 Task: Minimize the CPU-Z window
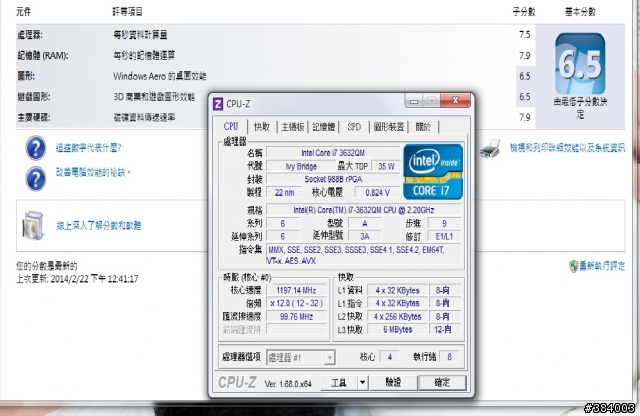pos(414,100)
